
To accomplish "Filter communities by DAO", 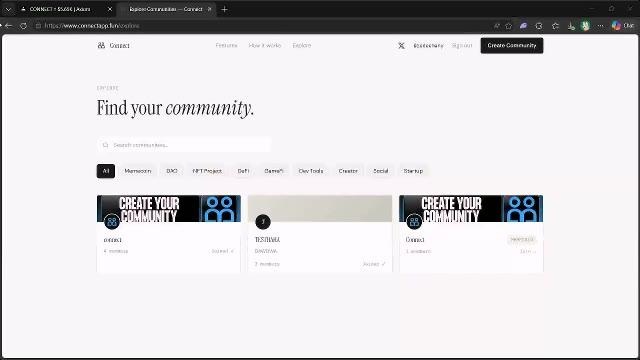I will (x=172, y=171).
